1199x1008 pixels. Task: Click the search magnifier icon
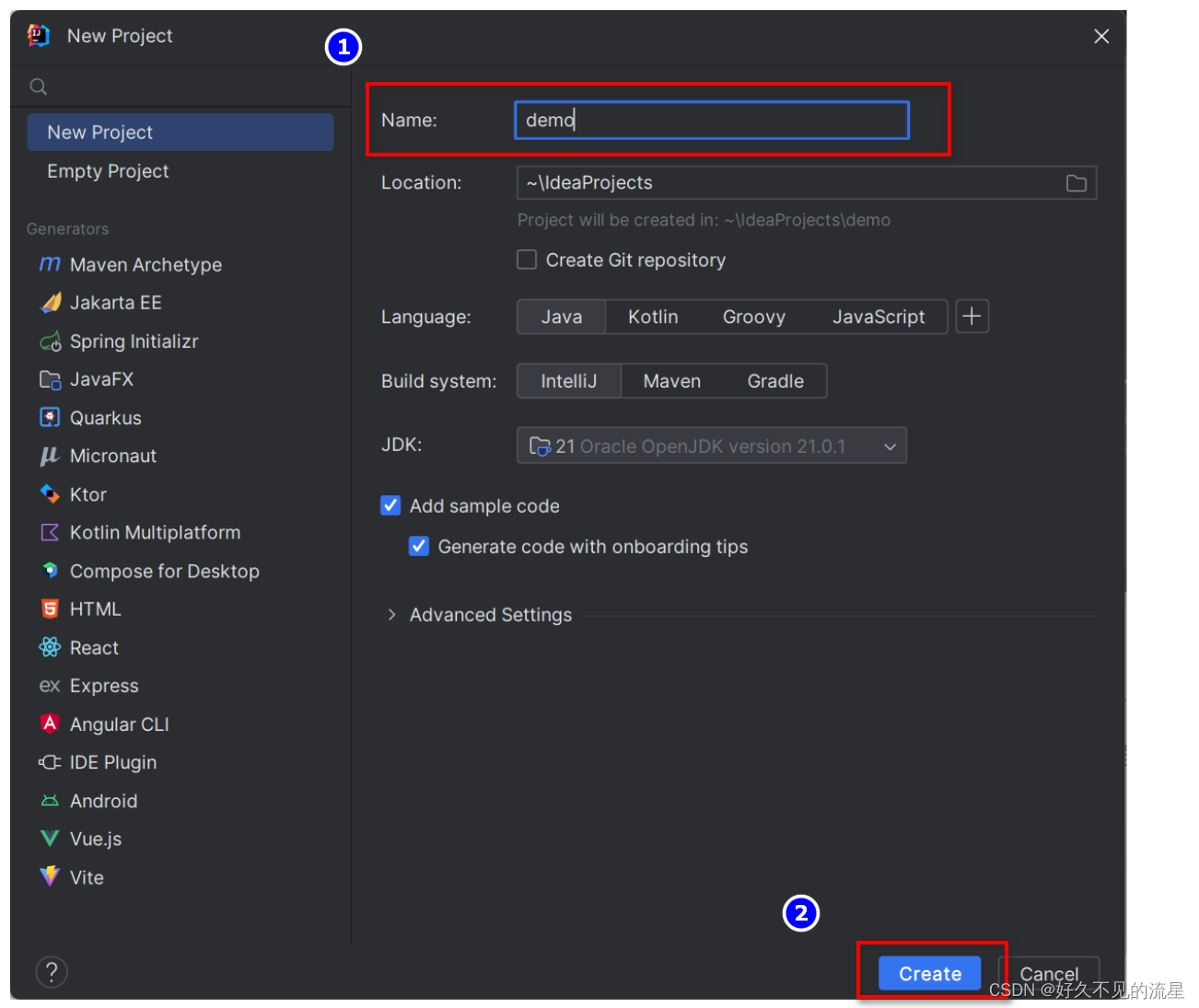click(x=39, y=87)
